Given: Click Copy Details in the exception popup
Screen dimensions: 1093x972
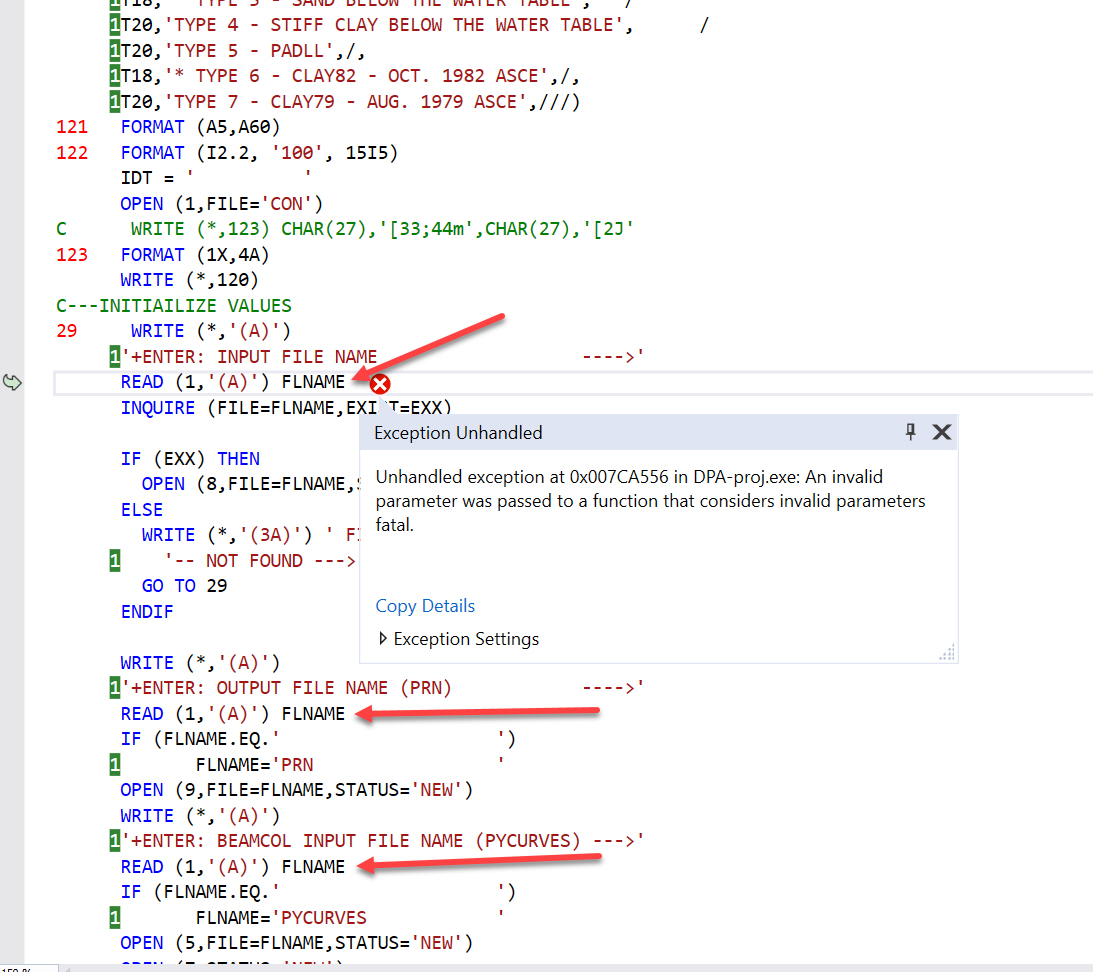Looking at the screenshot, I should pyautogui.click(x=424, y=606).
